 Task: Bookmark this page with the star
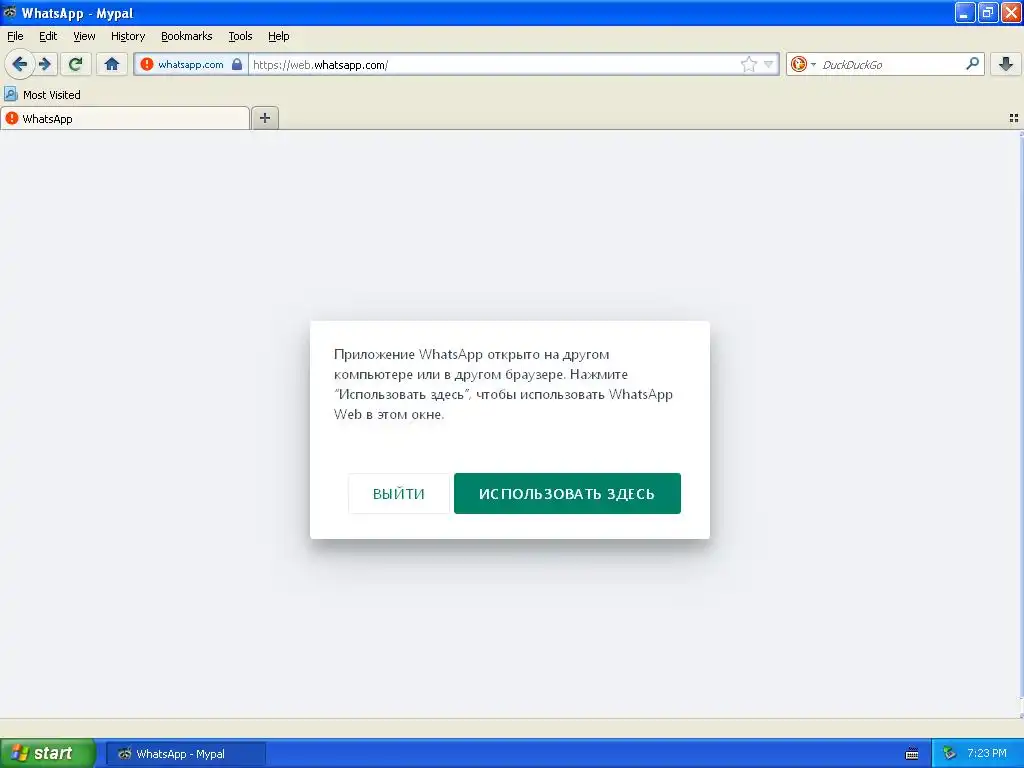point(748,64)
